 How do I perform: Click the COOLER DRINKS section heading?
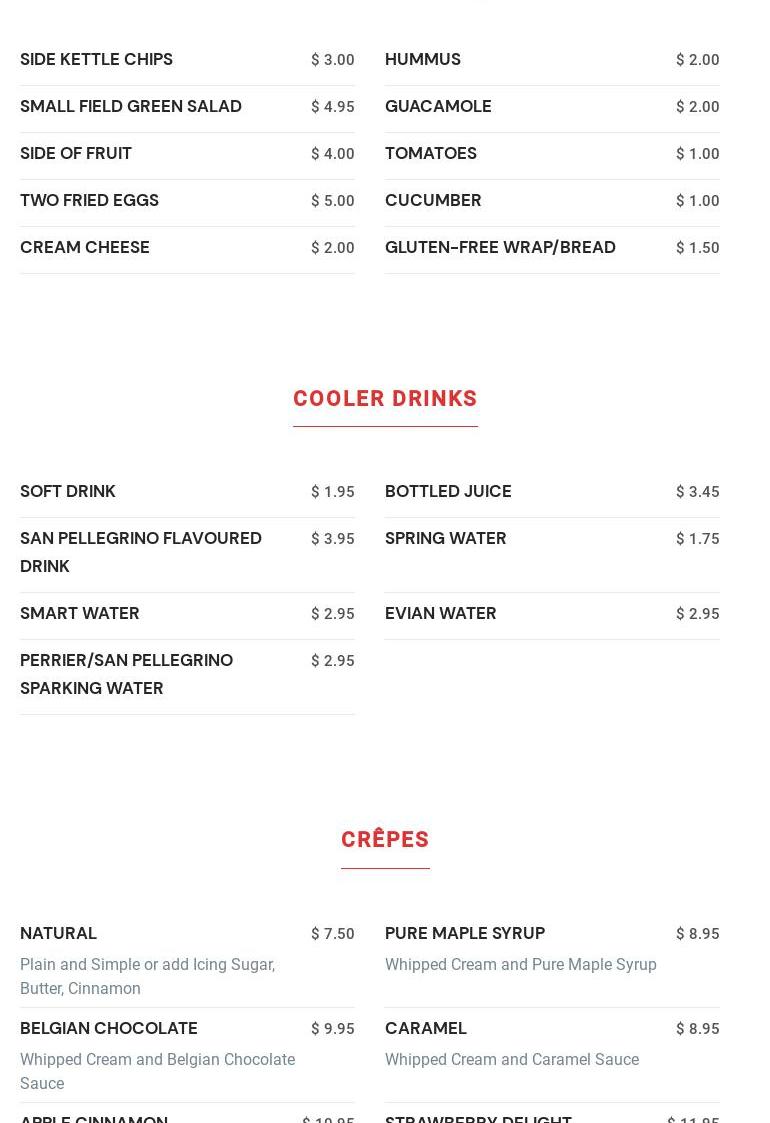(x=385, y=398)
